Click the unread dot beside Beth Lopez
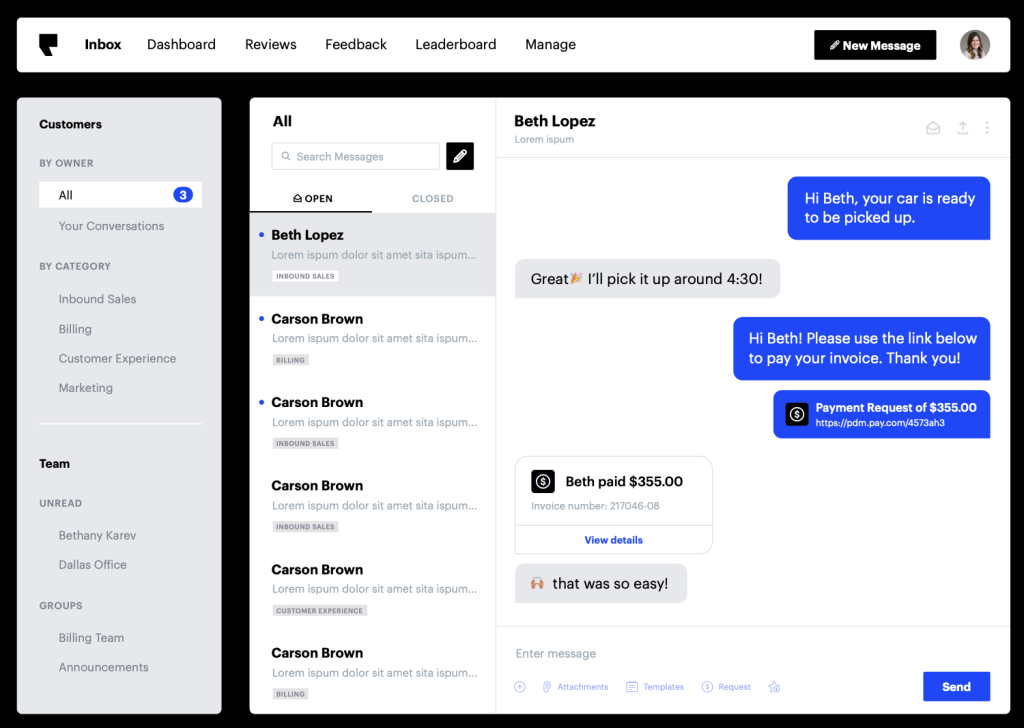The image size is (1024, 728). click(x=262, y=234)
